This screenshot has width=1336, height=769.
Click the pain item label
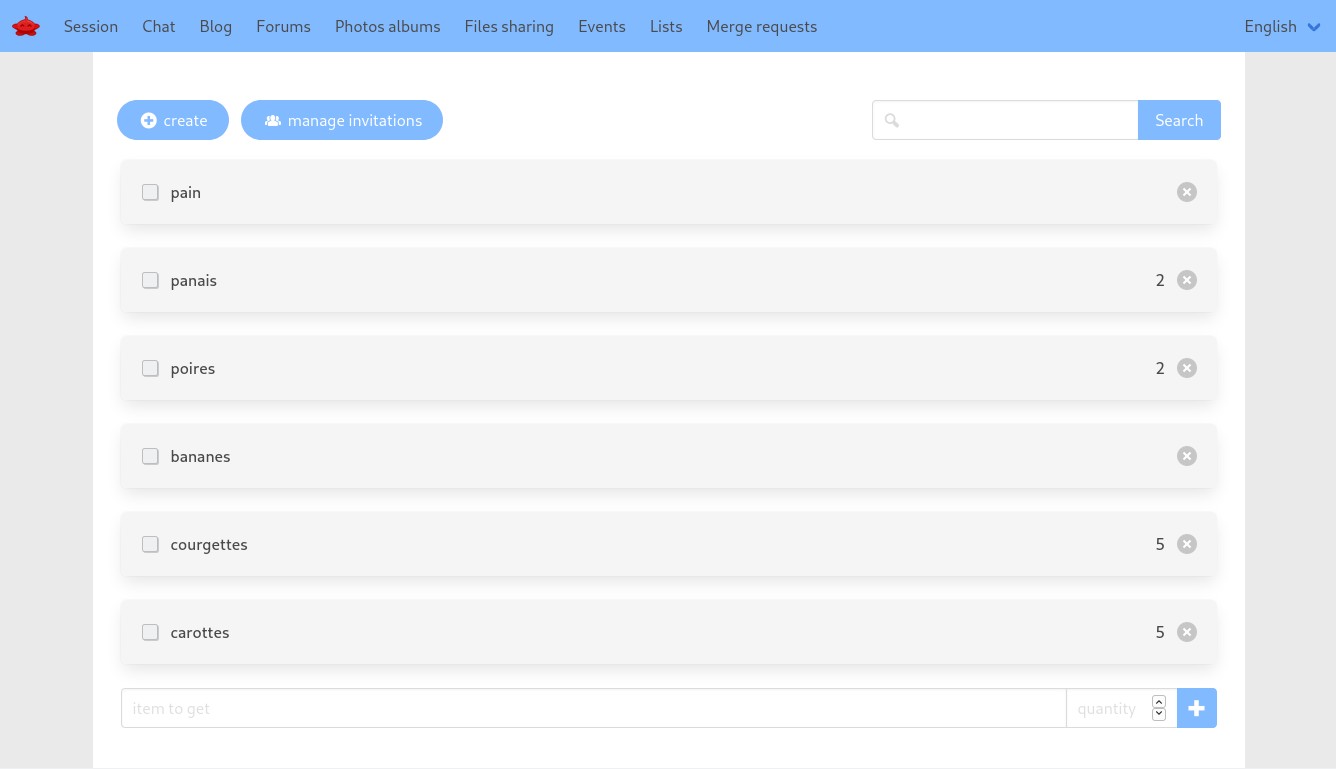click(186, 193)
